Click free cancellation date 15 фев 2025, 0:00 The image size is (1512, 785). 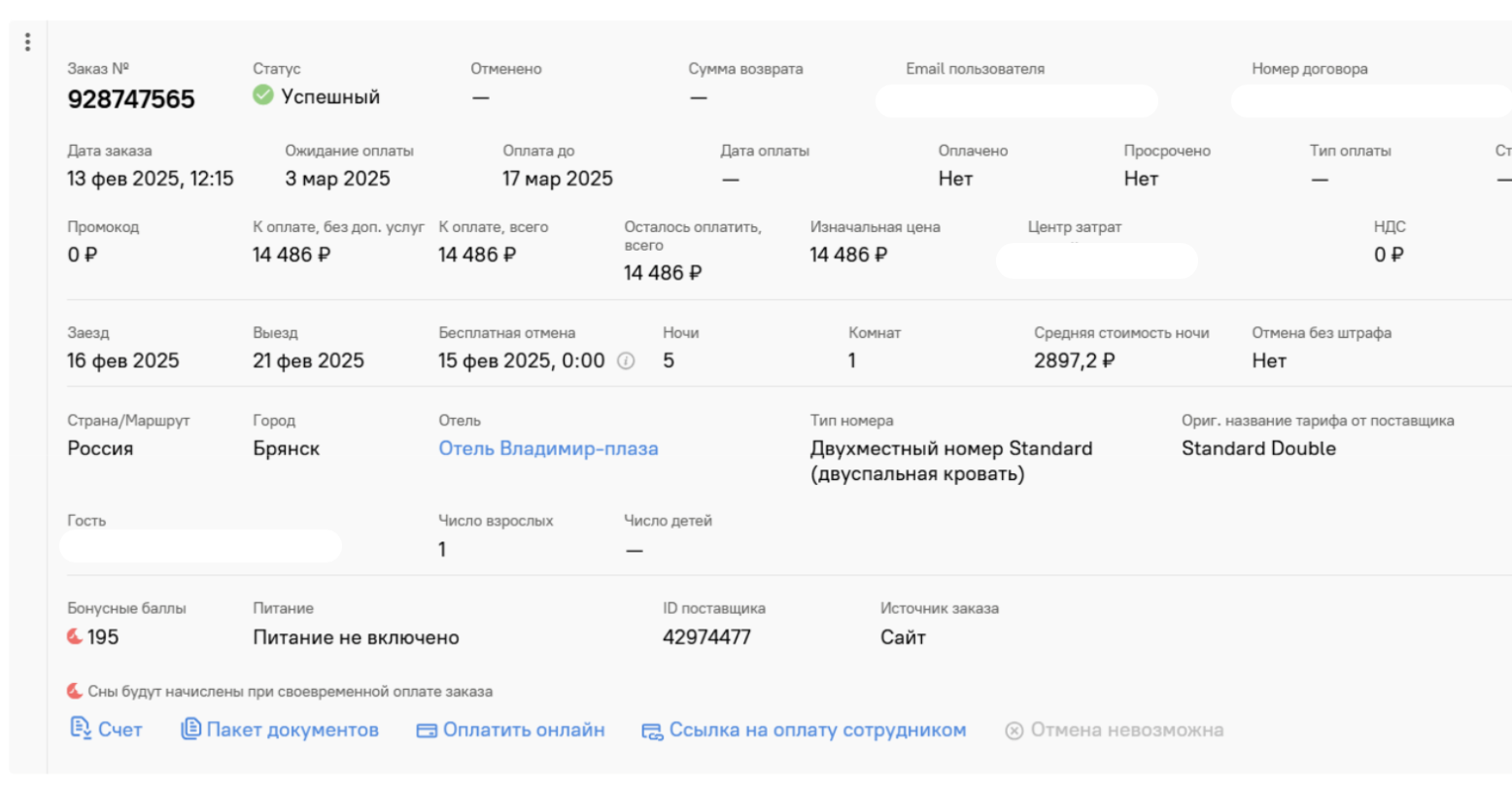point(522,360)
